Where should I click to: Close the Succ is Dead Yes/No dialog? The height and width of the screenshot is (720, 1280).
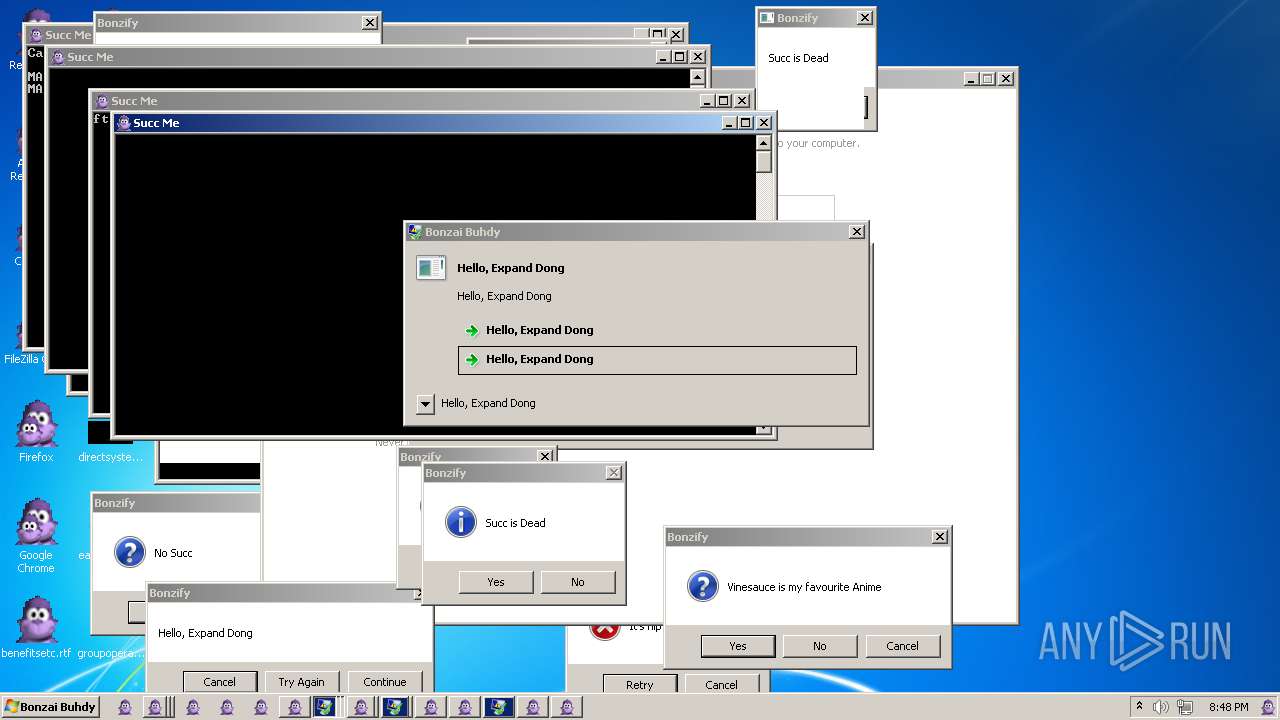(x=614, y=473)
